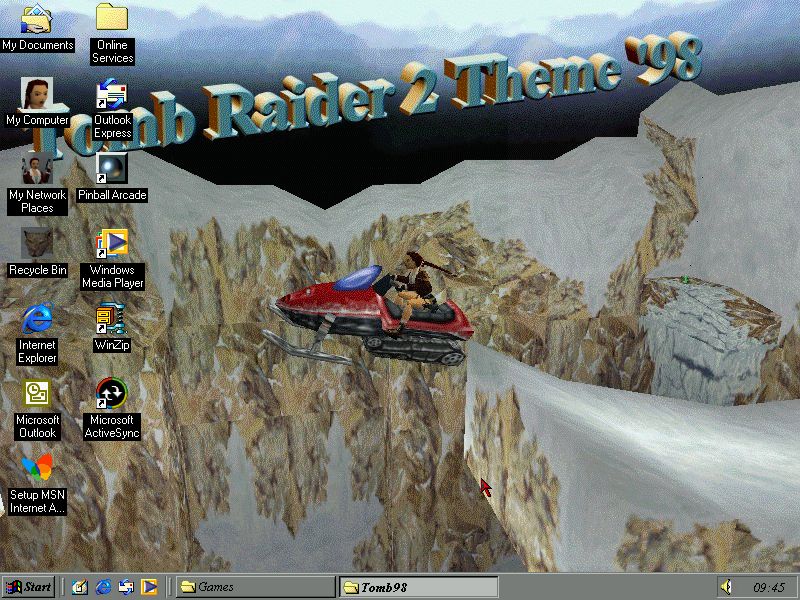Open the Setup MSN Internet Access icon
The height and width of the screenshot is (600, 800).
point(37,470)
